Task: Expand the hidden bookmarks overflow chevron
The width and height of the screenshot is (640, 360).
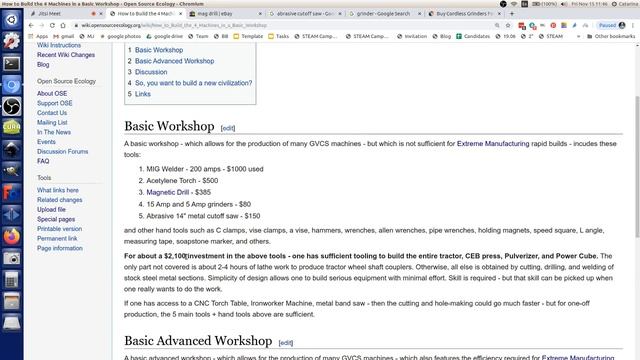Action: pos(578,36)
